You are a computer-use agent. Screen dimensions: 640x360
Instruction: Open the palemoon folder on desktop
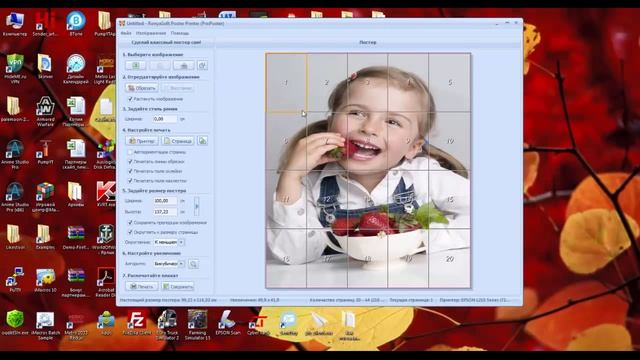[15, 109]
